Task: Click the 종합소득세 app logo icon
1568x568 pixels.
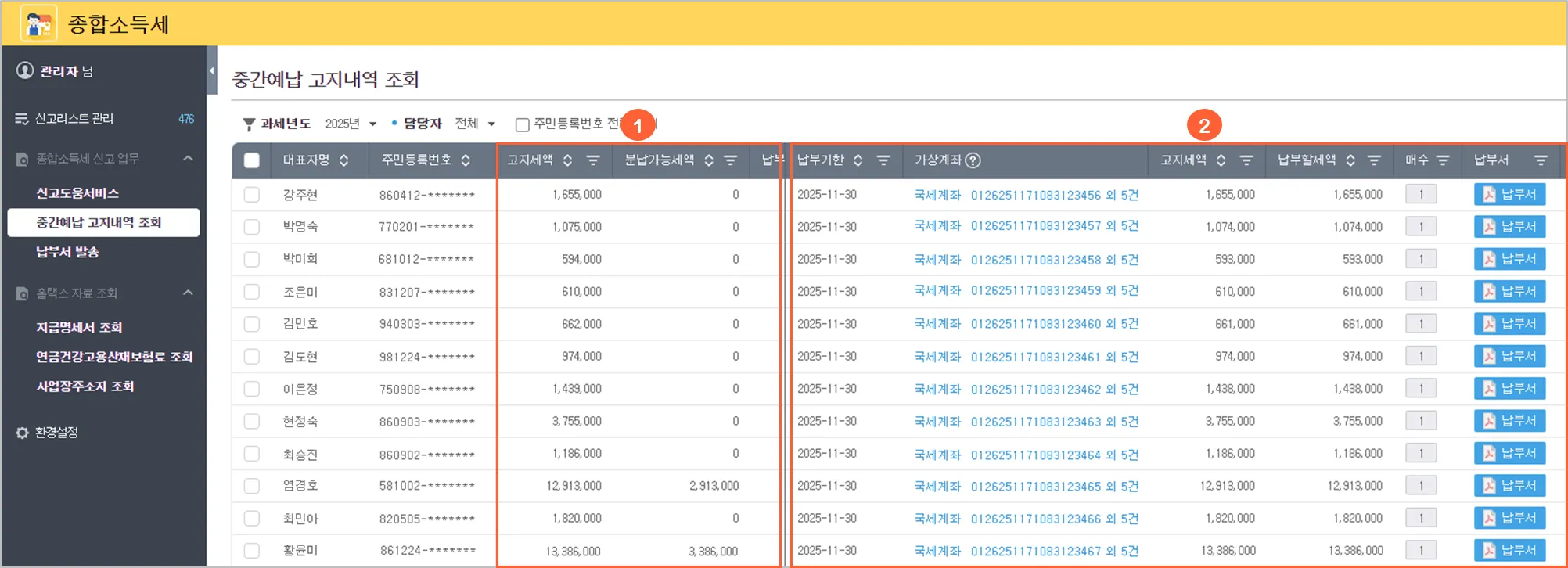Action: tap(38, 23)
